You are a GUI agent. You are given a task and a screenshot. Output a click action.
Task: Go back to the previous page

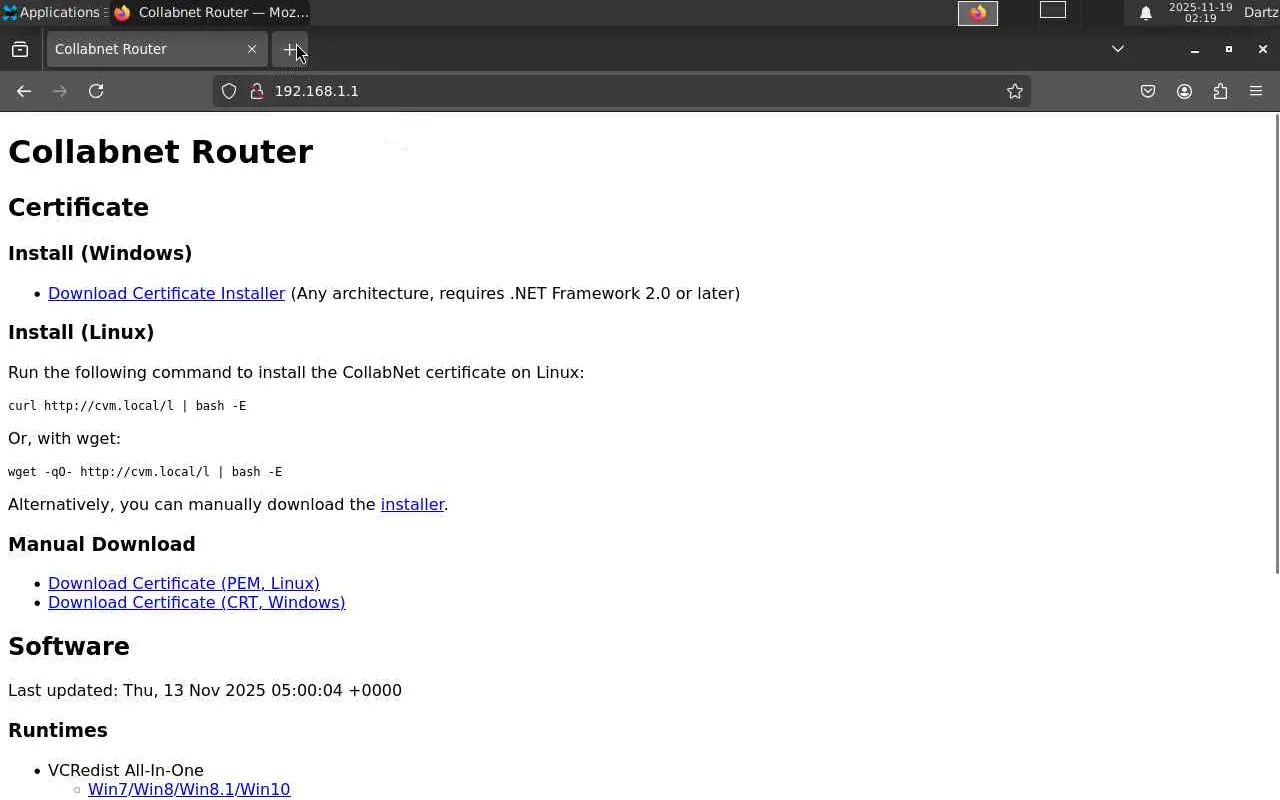24,91
